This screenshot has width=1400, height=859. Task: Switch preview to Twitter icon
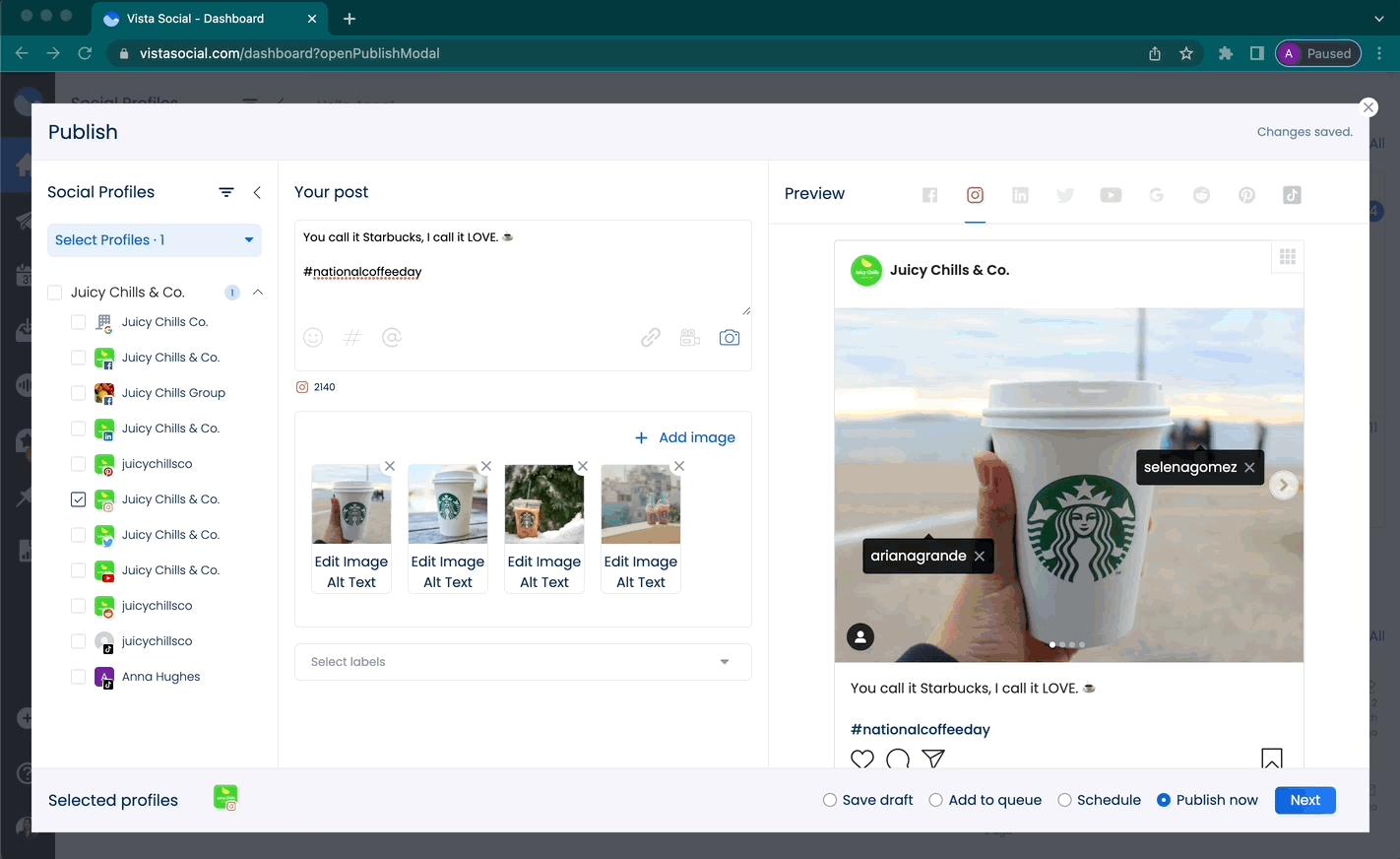click(1065, 195)
